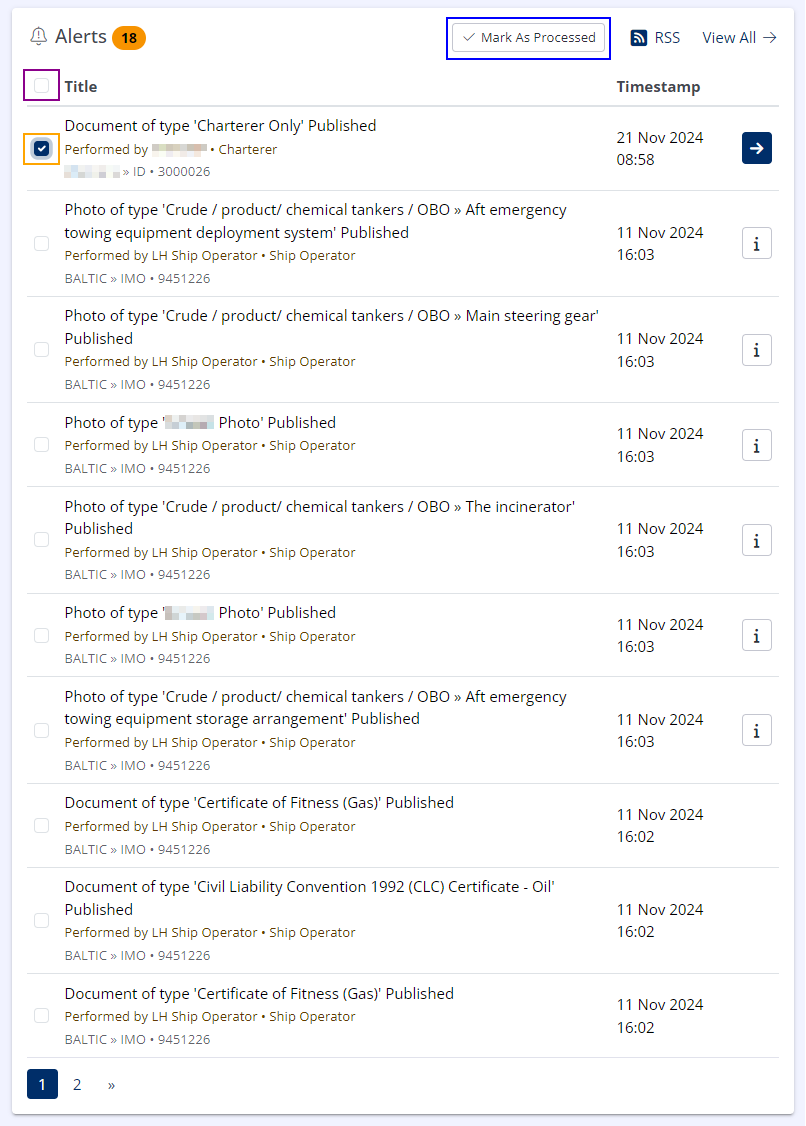This screenshot has width=806, height=1126.
Task: Click the Timestamp column header
Action: pos(658,87)
